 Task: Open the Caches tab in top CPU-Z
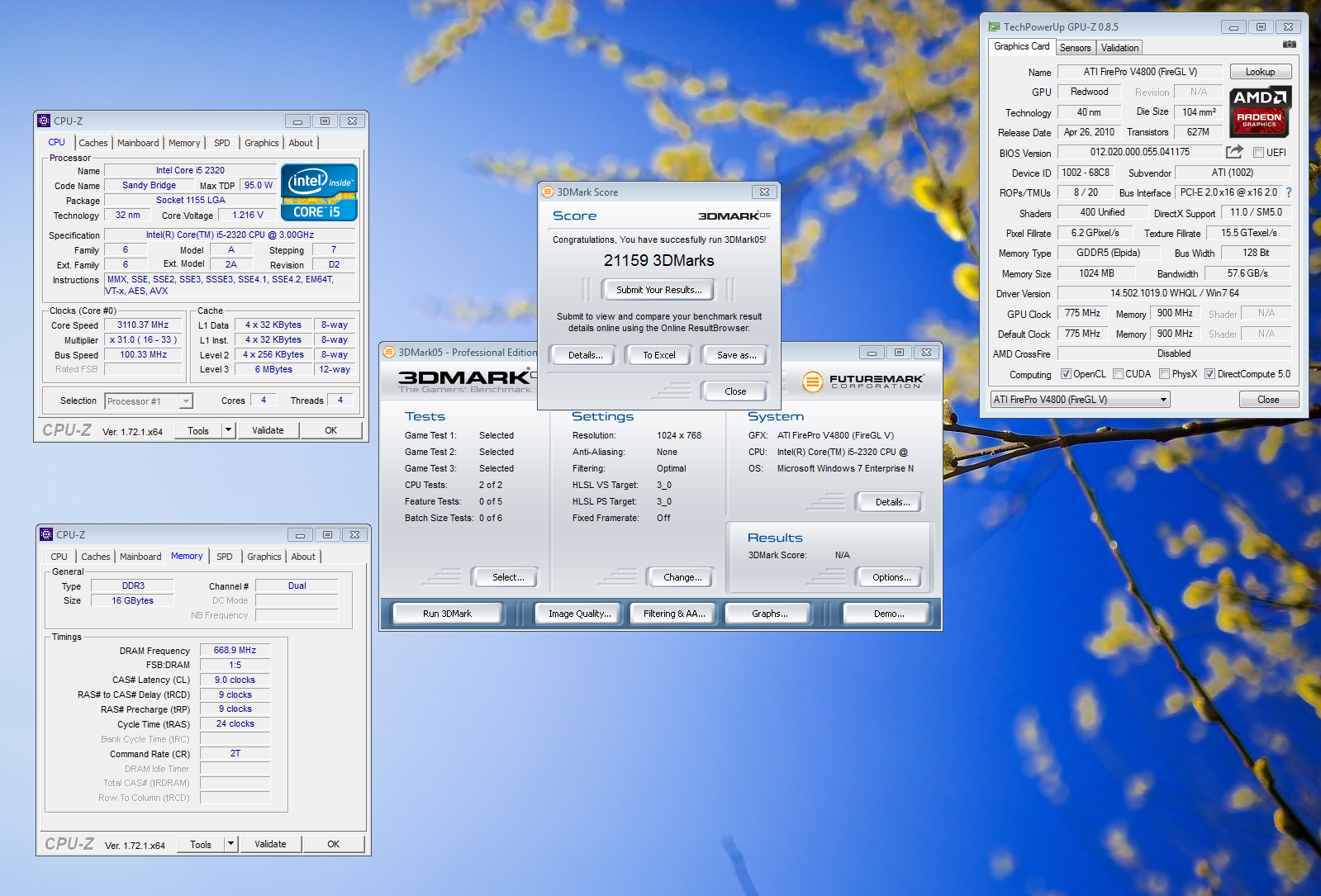coord(93,143)
